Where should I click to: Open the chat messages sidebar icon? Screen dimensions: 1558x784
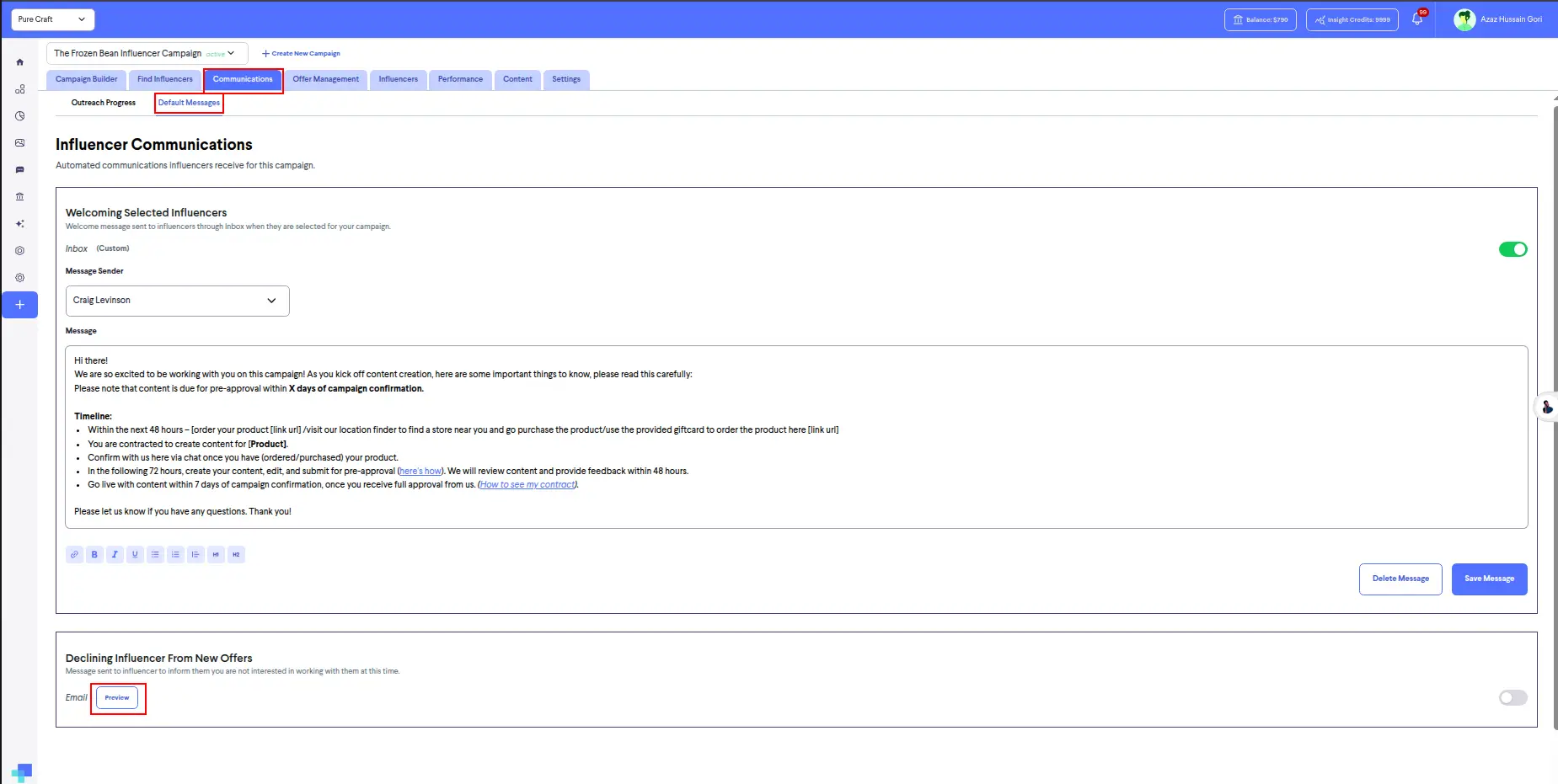pyautogui.click(x=19, y=170)
